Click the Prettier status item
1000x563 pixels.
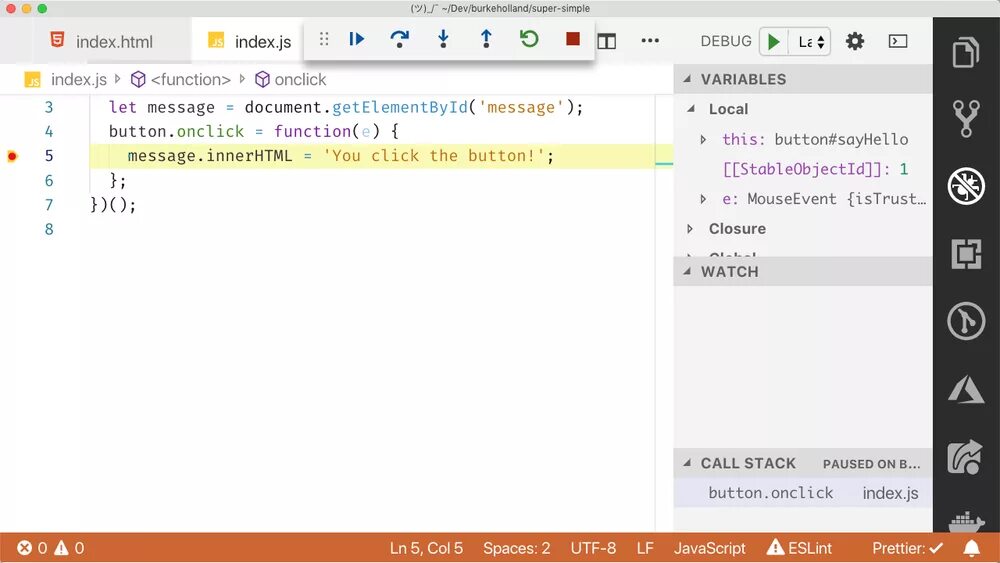click(908, 548)
